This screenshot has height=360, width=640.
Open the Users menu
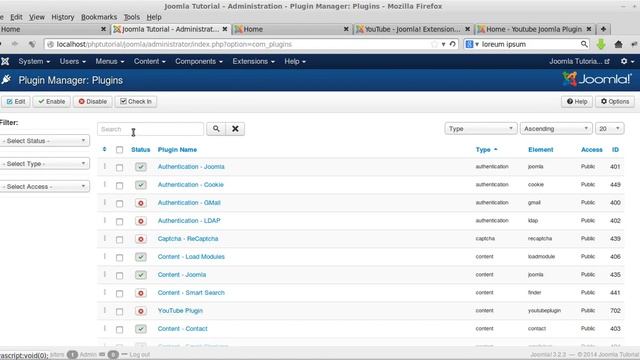pyautogui.click(x=73, y=61)
